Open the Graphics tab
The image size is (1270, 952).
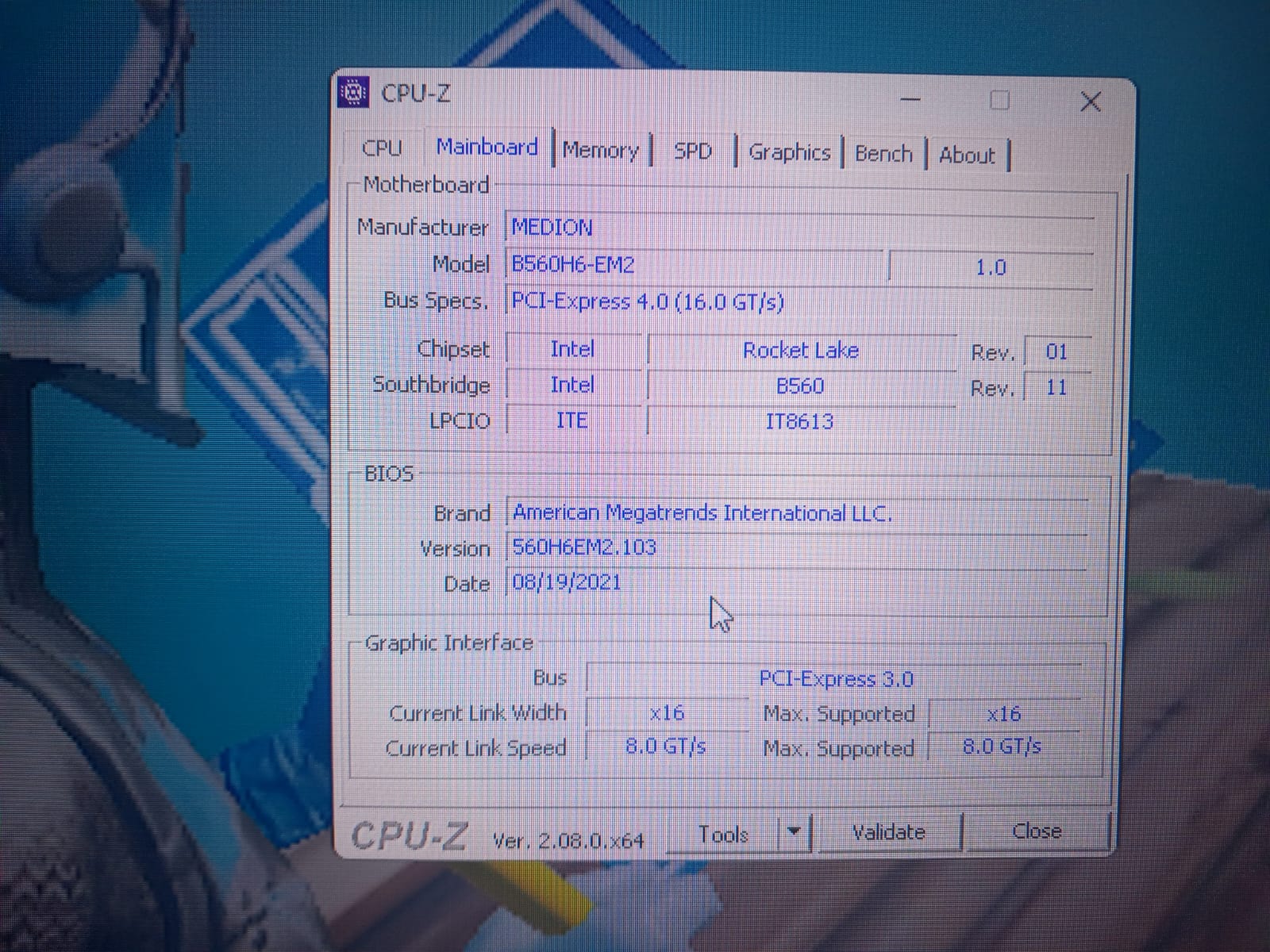[789, 152]
